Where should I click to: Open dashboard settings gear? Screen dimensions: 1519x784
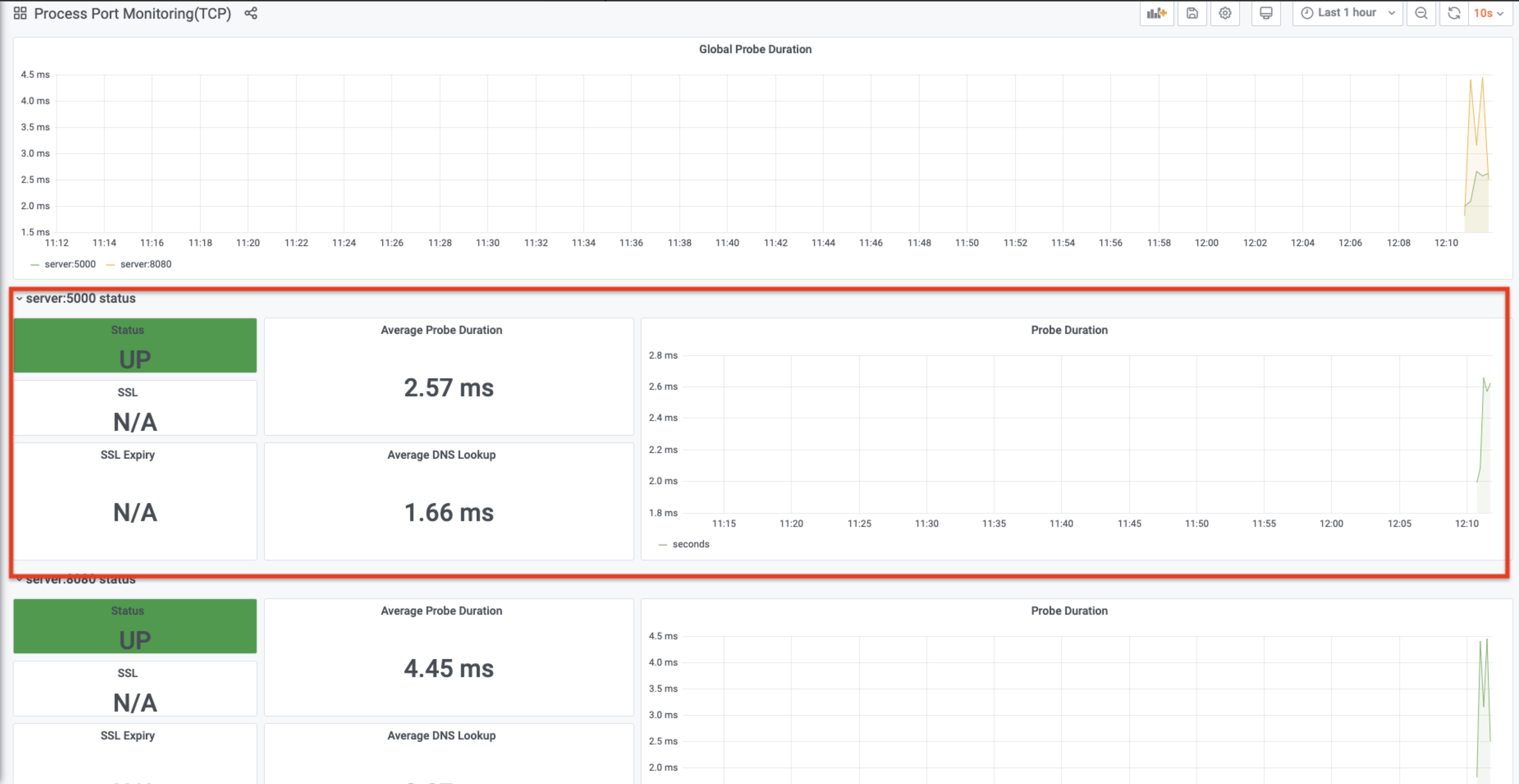coord(1225,13)
